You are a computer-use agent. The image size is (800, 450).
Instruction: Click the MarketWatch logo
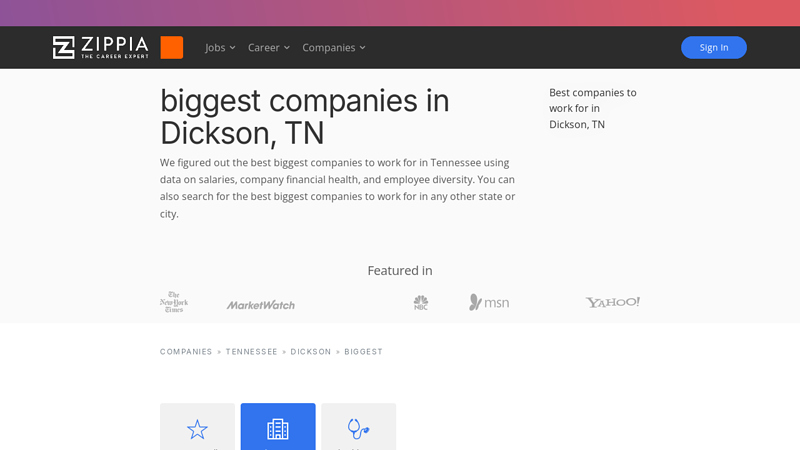[x=261, y=305]
